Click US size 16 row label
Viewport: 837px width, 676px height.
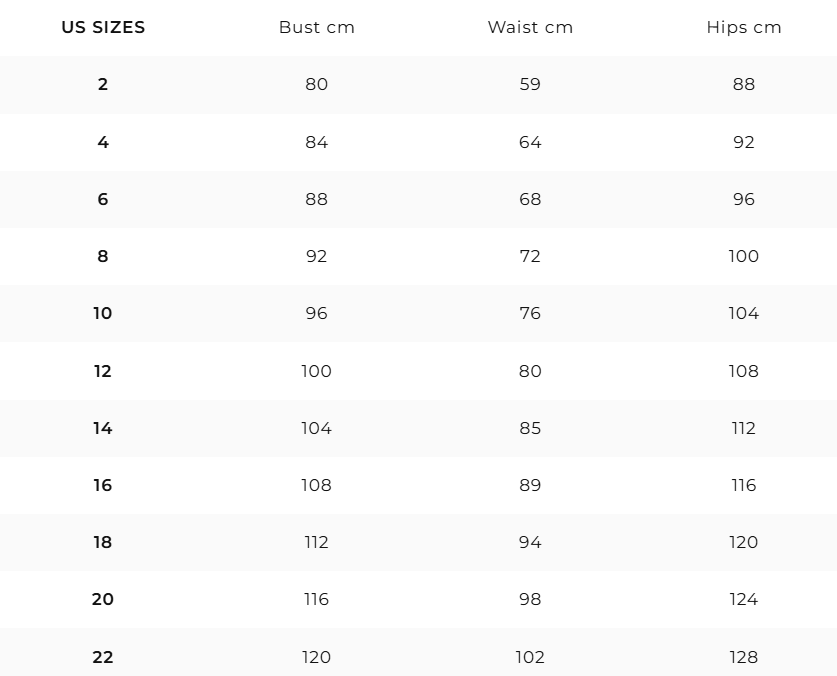tap(103, 485)
